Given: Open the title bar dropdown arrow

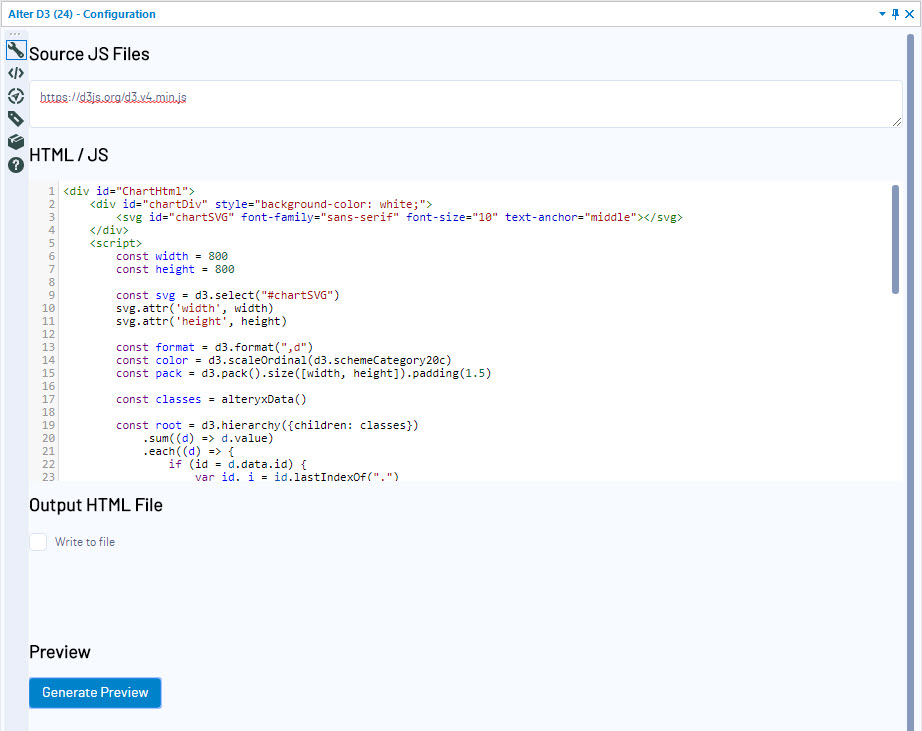Looking at the screenshot, I should [882, 14].
